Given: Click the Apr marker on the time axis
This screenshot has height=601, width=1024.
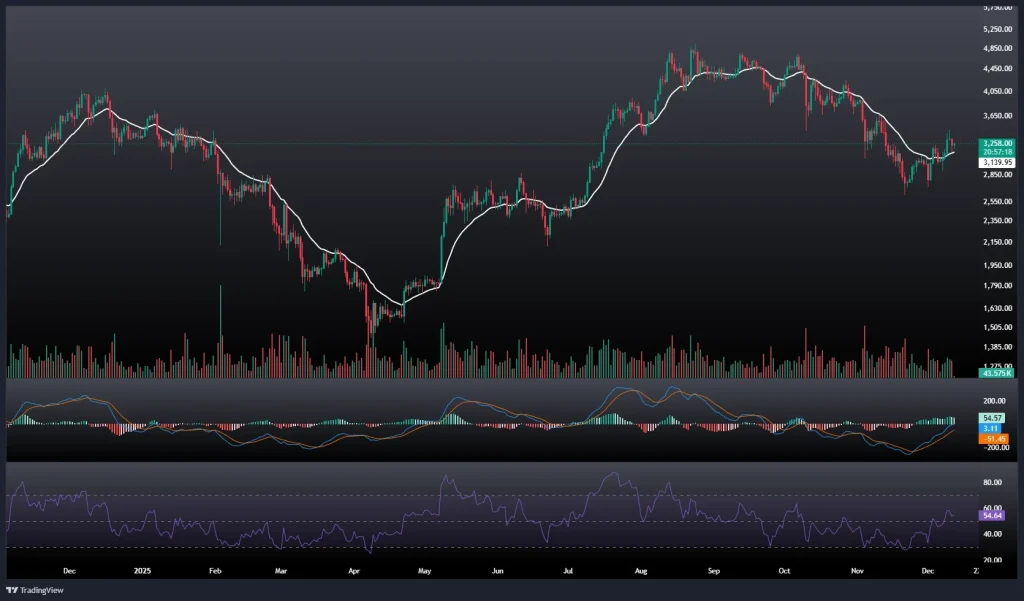Looking at the screenshot, I should click(354, 571).
